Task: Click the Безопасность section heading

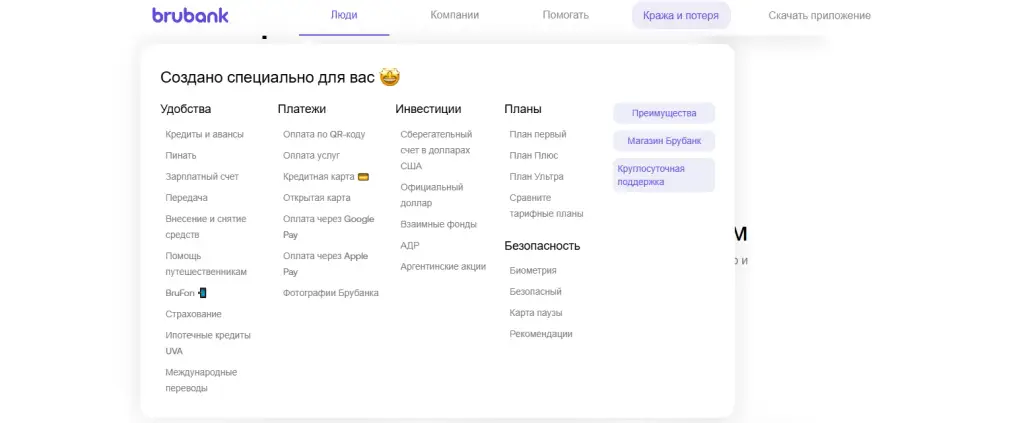Action: [542, 246]
